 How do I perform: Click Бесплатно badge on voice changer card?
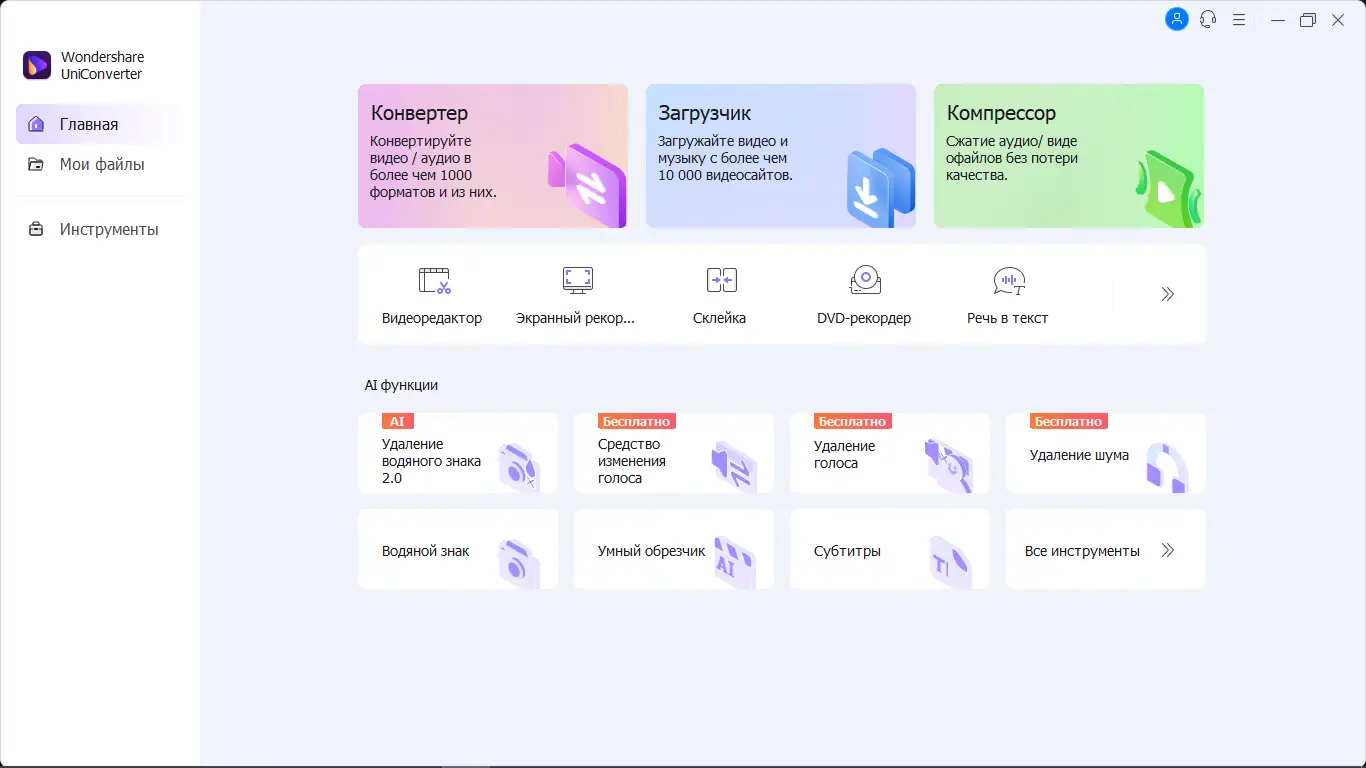click(x=636, y=421)
